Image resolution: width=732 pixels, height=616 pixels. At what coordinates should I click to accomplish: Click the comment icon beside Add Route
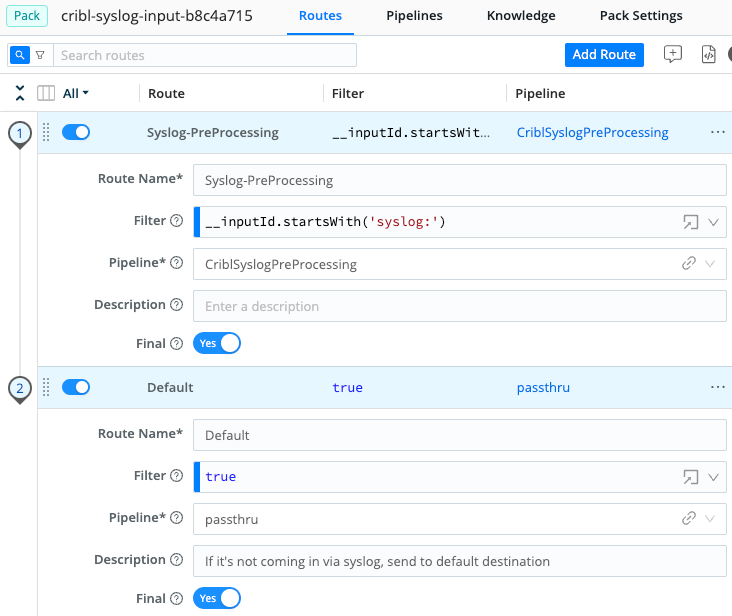point(673,55)
